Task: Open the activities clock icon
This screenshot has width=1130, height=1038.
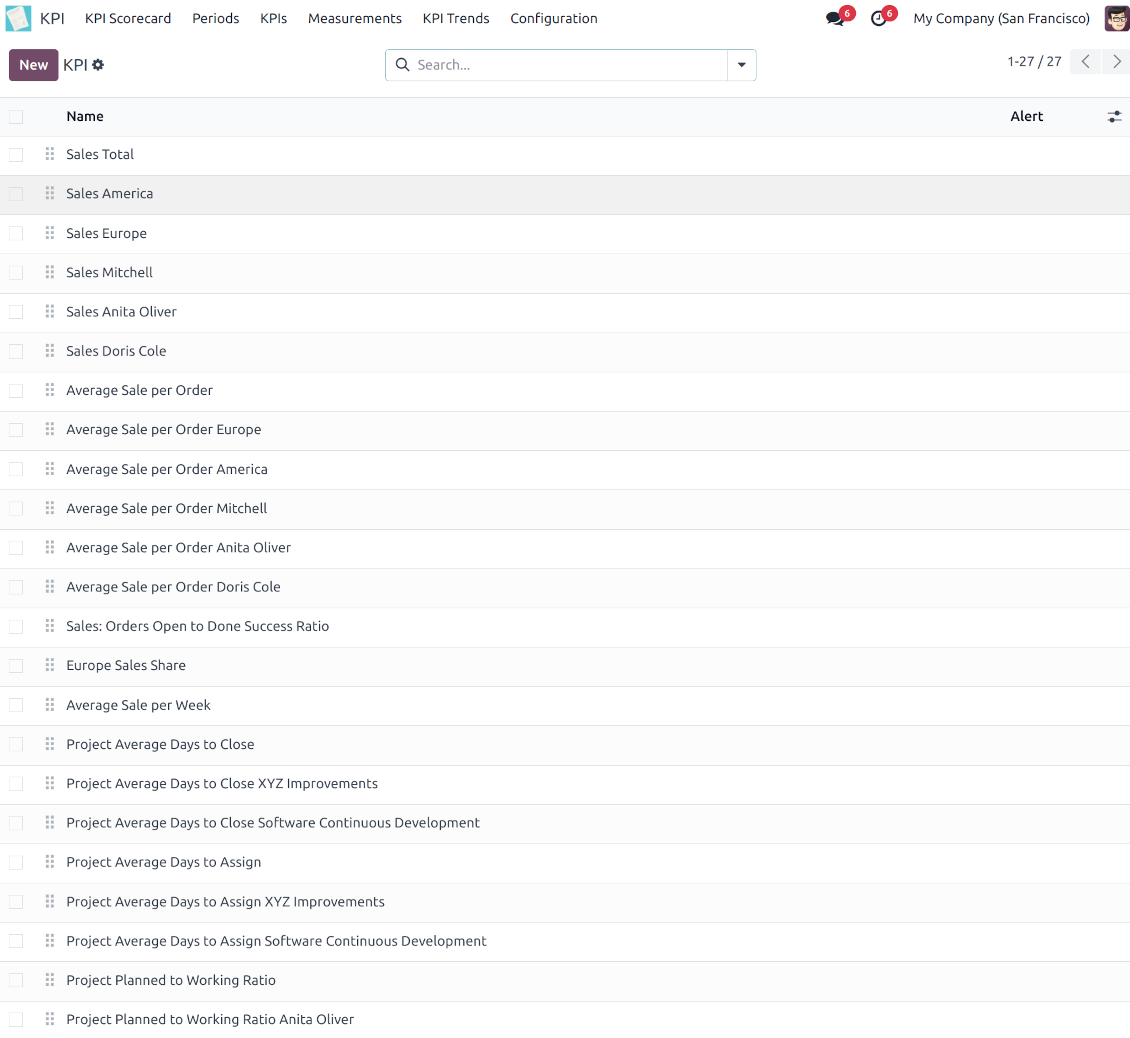Action: (879, 19)
